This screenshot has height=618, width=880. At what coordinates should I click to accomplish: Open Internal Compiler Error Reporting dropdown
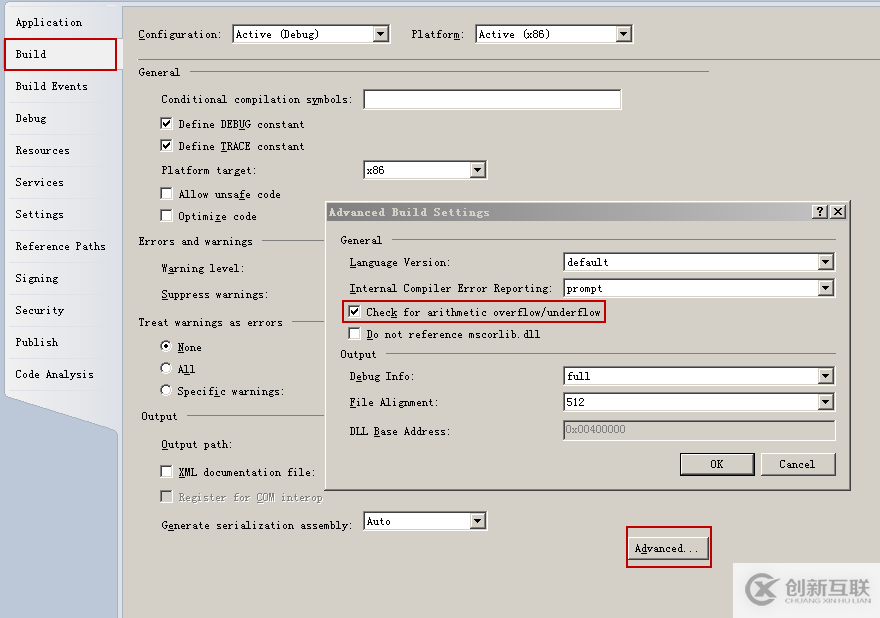point(825,289)
